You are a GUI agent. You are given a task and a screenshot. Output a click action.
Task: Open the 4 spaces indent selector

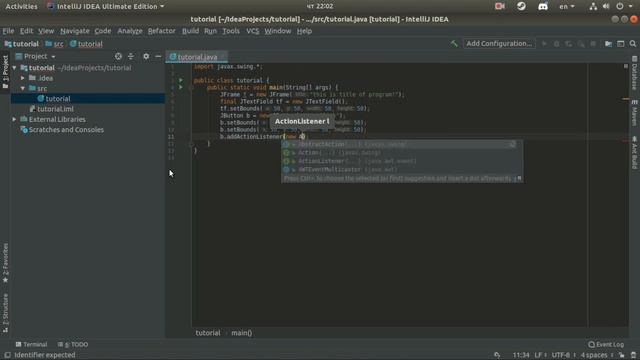pos(596,355)
